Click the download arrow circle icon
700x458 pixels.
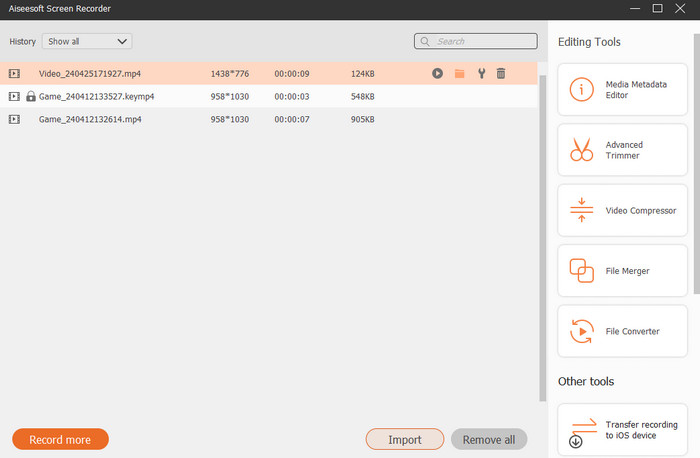pyautogui.click(x=575, y=441)
